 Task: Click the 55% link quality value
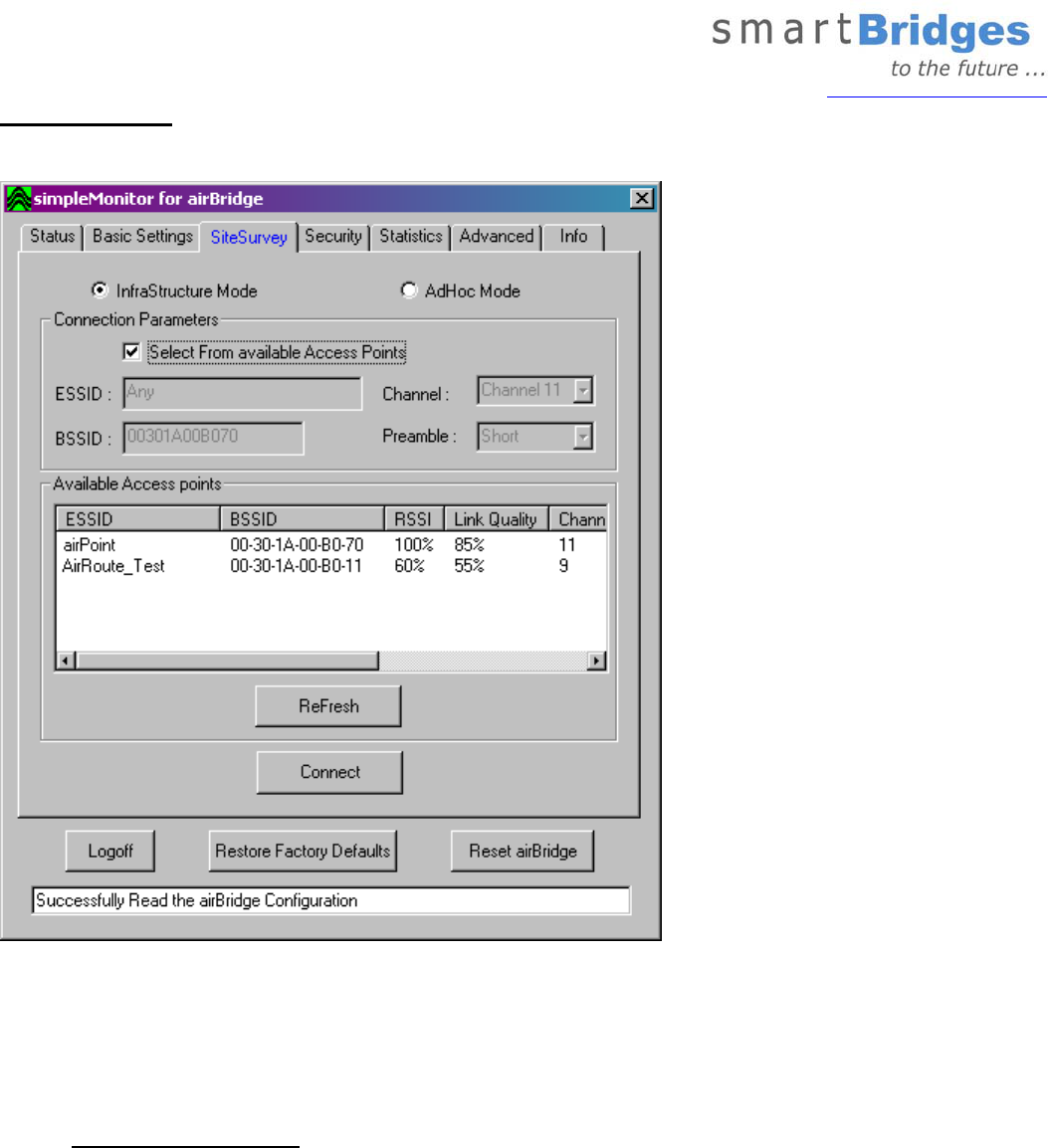(x=470, y=566)
